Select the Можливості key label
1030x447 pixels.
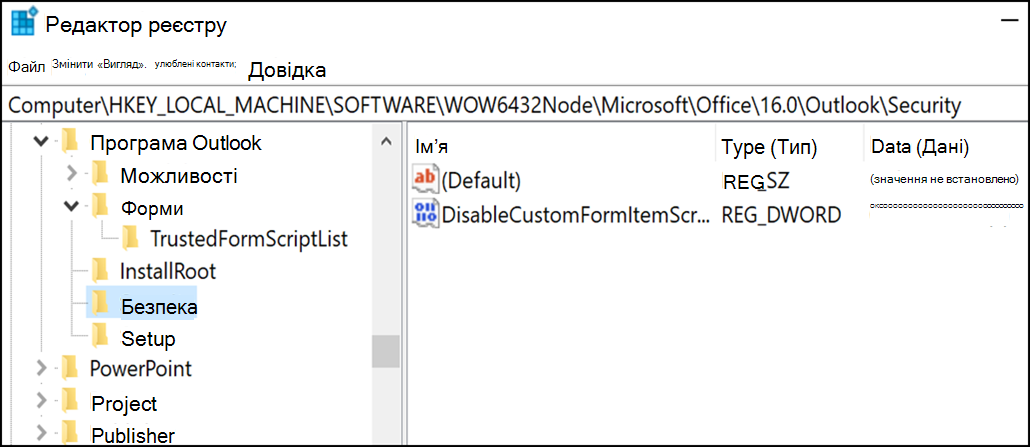179,176
